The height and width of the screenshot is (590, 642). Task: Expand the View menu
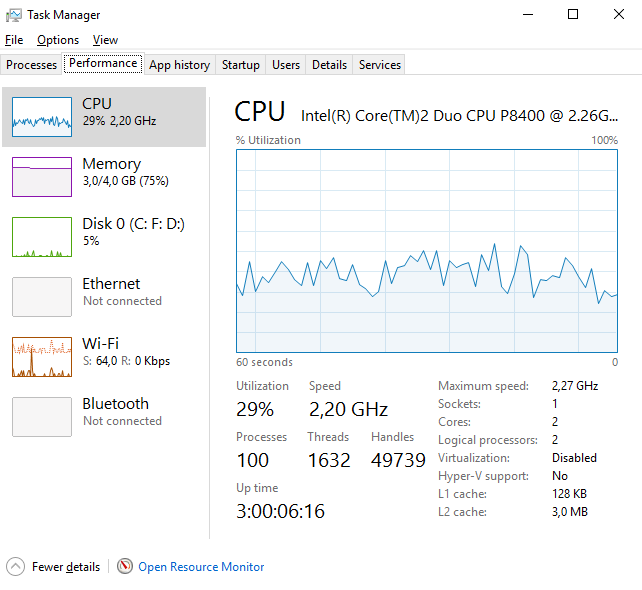[x=105, y=40]
